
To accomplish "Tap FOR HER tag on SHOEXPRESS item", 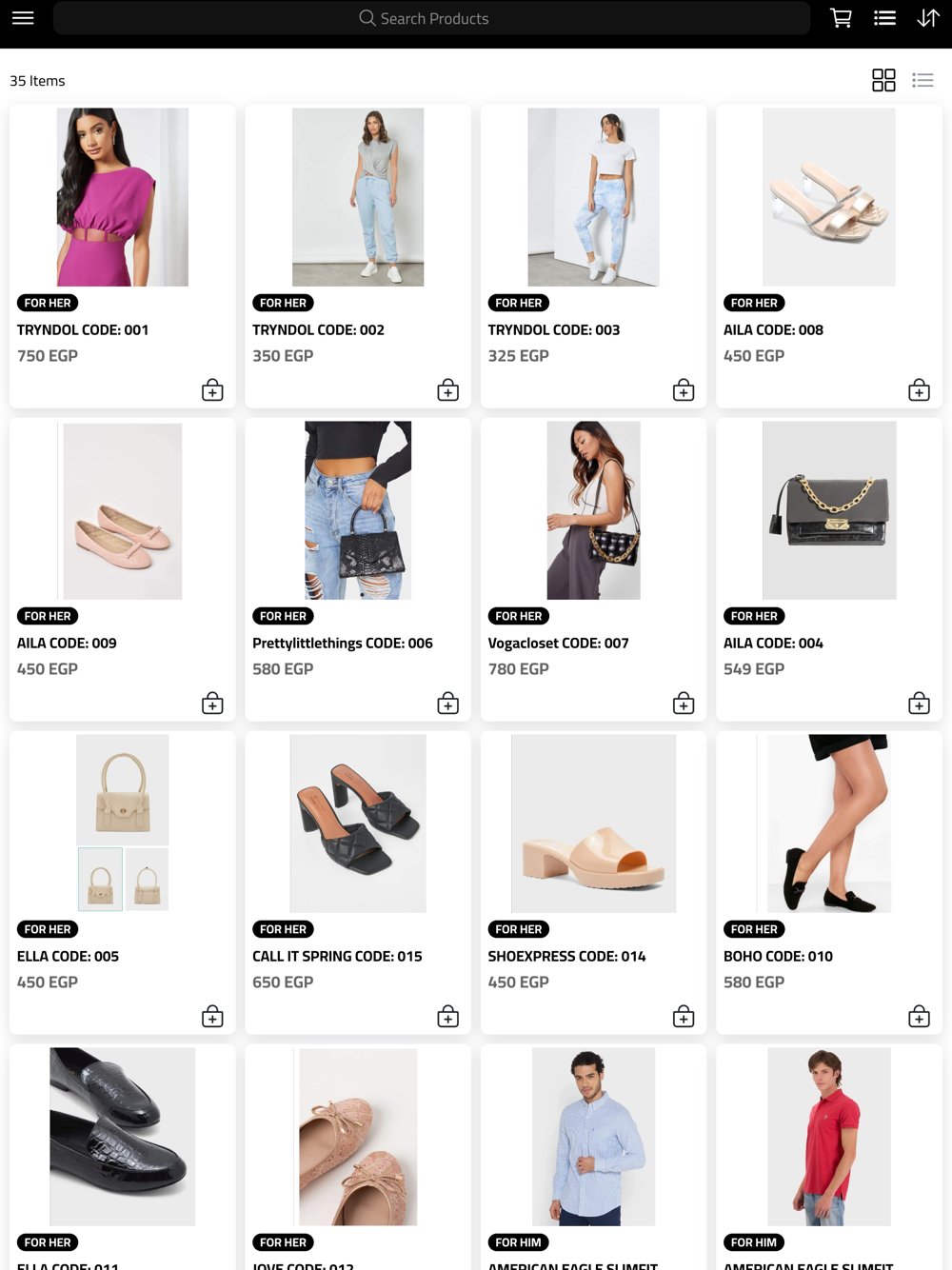I will (x=519, y=929).
